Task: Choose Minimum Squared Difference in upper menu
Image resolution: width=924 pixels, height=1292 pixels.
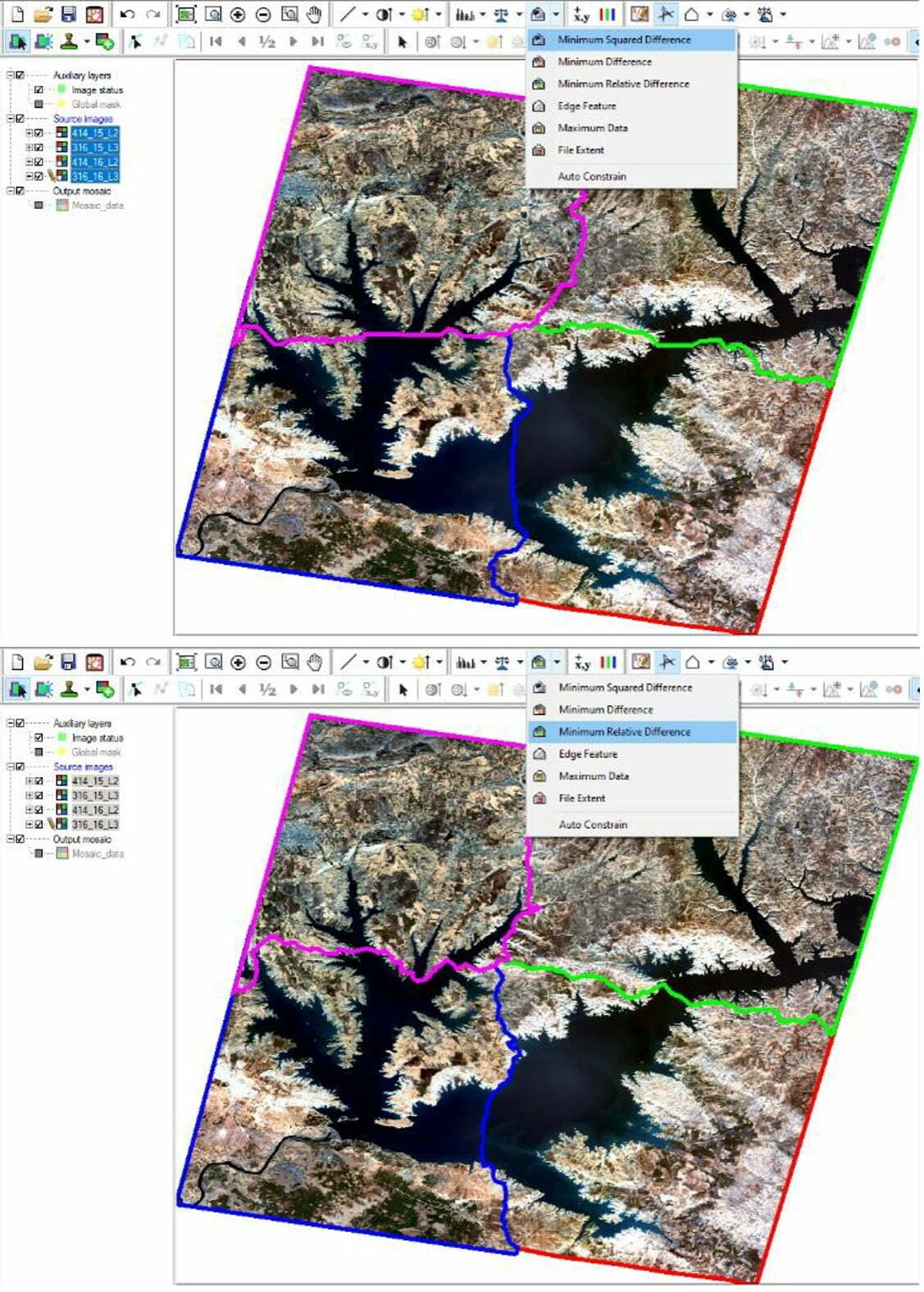Action: 632,39
